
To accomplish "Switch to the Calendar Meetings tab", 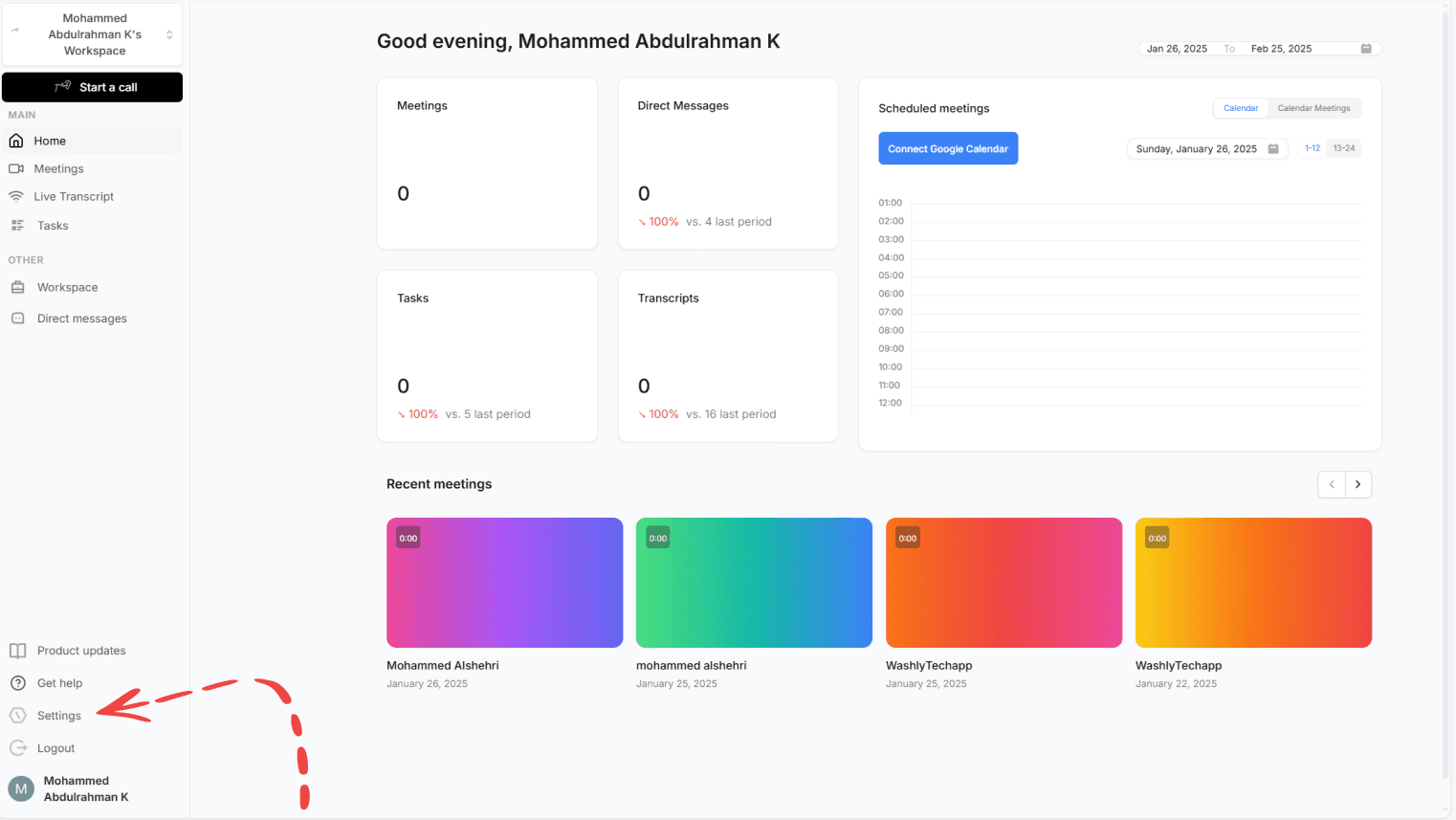I will coord(1313,108).
